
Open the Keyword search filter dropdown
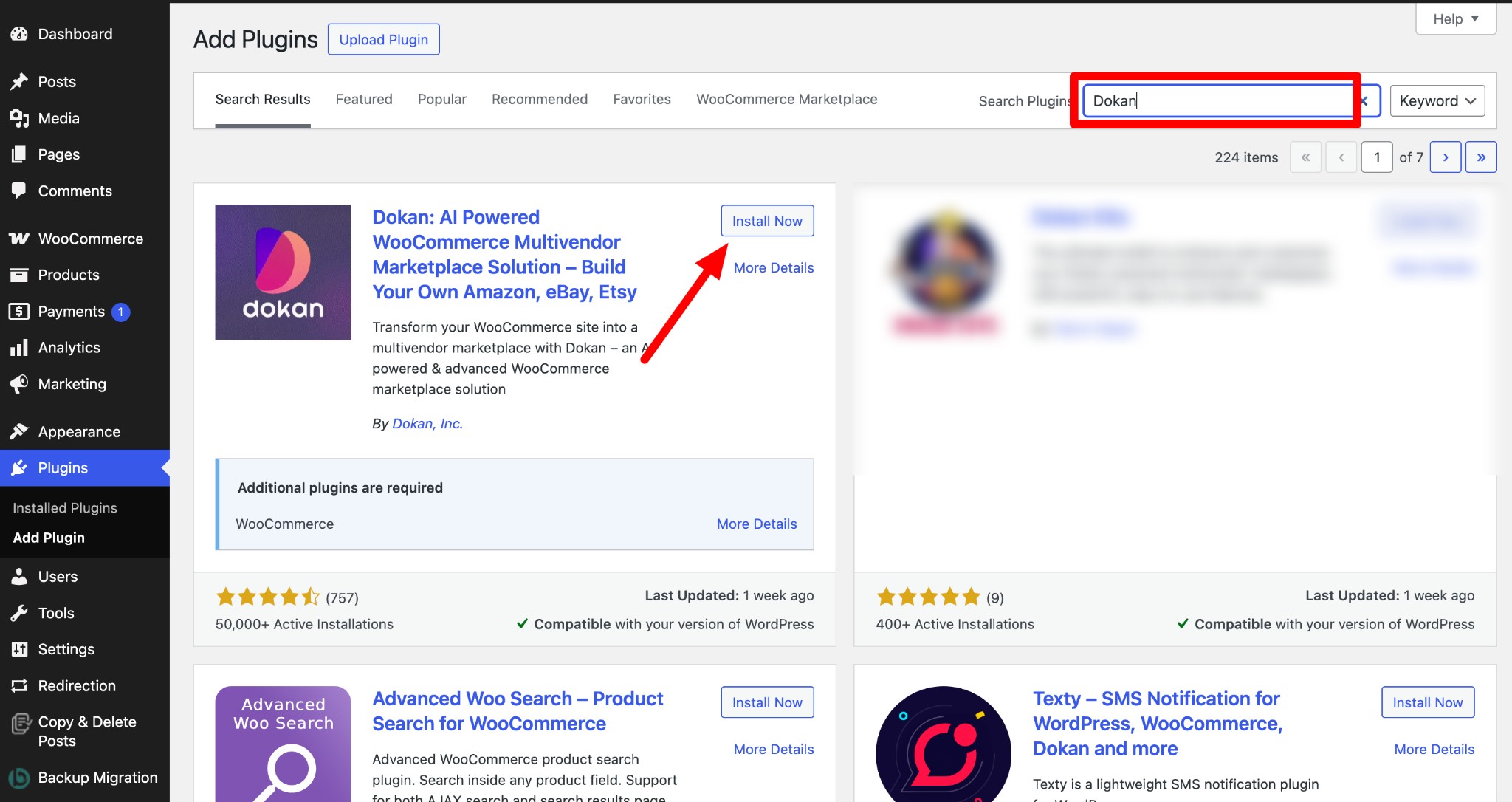(1436, 100)
